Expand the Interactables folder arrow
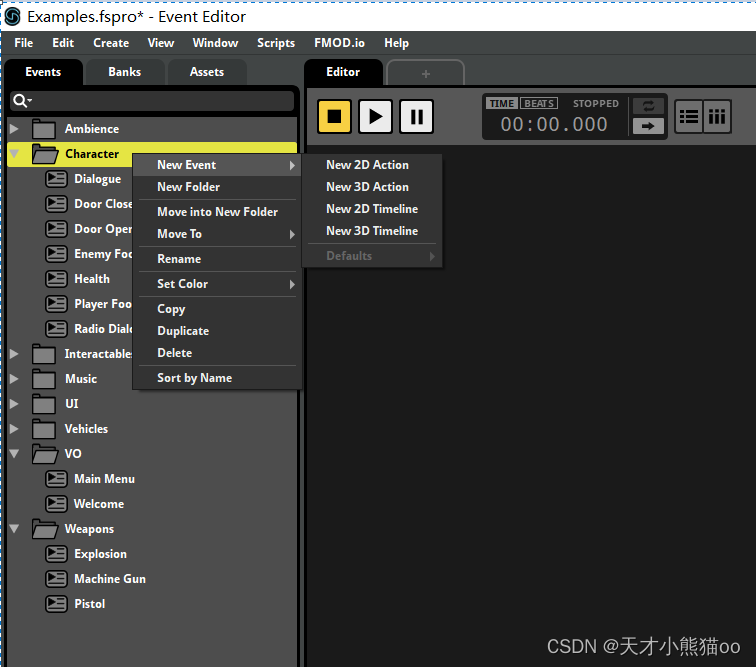756x667 pixels. coord(14,354)
